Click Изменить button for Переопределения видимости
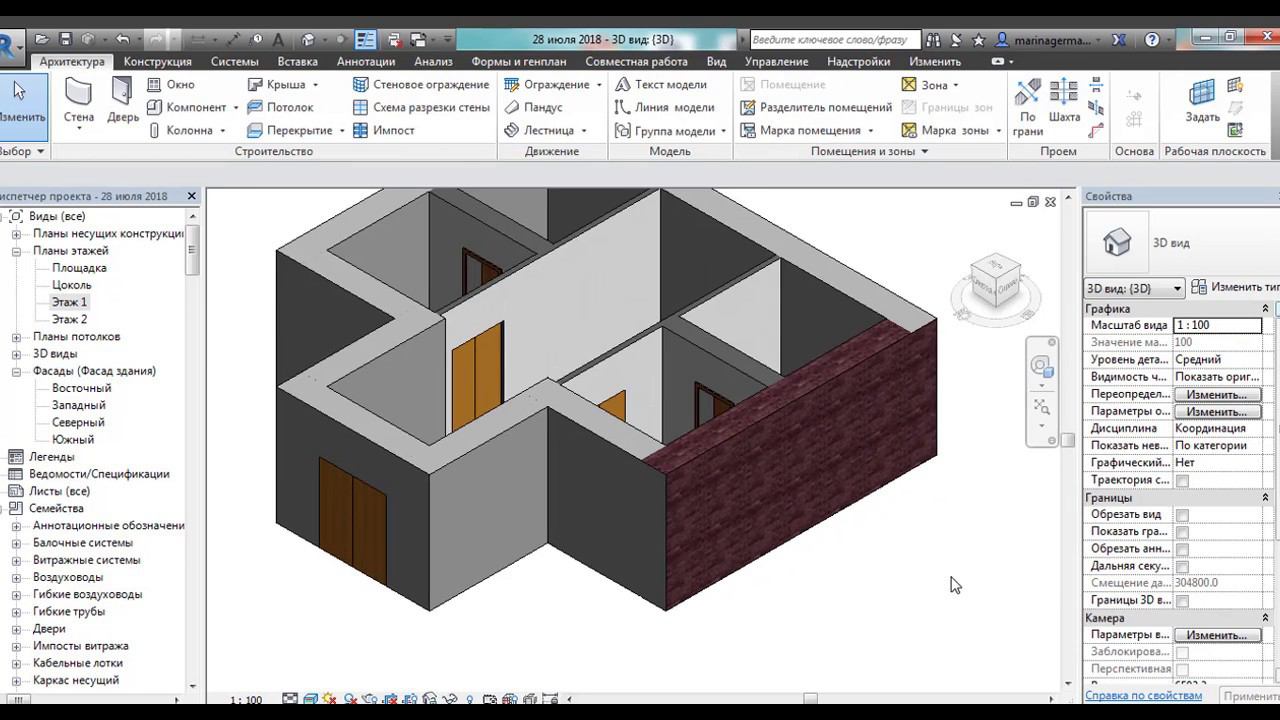This screenshot has width=1280, height=720. pyautogui.click(x=1217, y=395)
